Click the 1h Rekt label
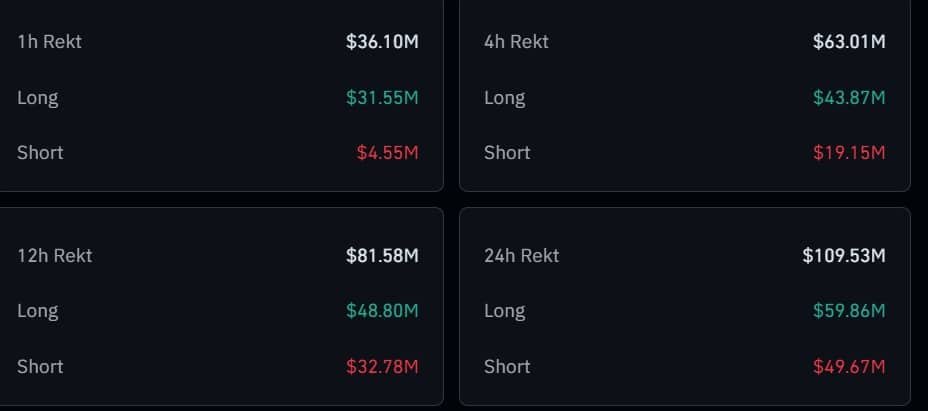Viewport: 928px width, 411px height. [50, 42]
